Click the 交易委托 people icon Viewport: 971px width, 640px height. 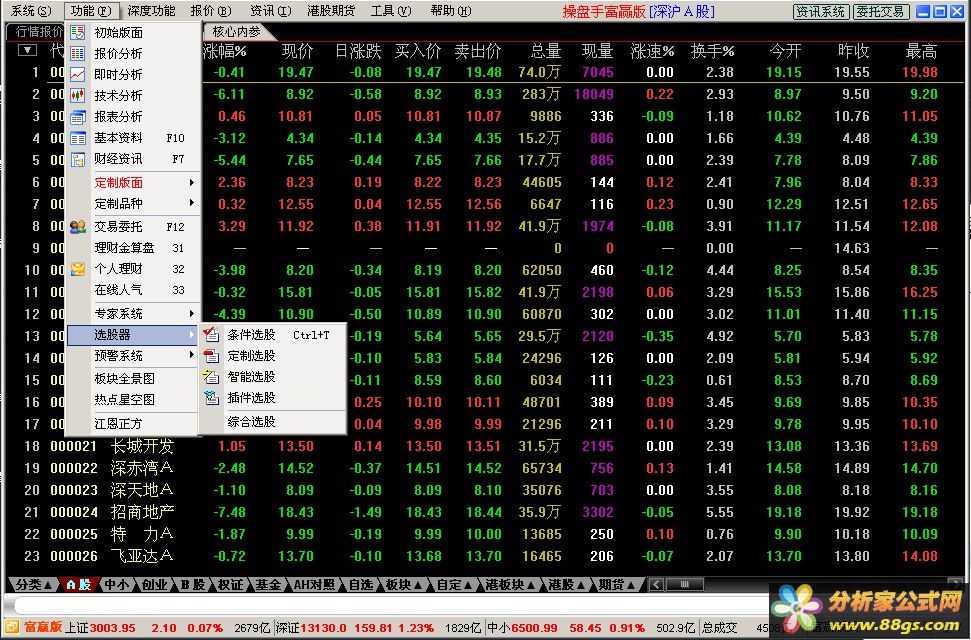(77, 227)
